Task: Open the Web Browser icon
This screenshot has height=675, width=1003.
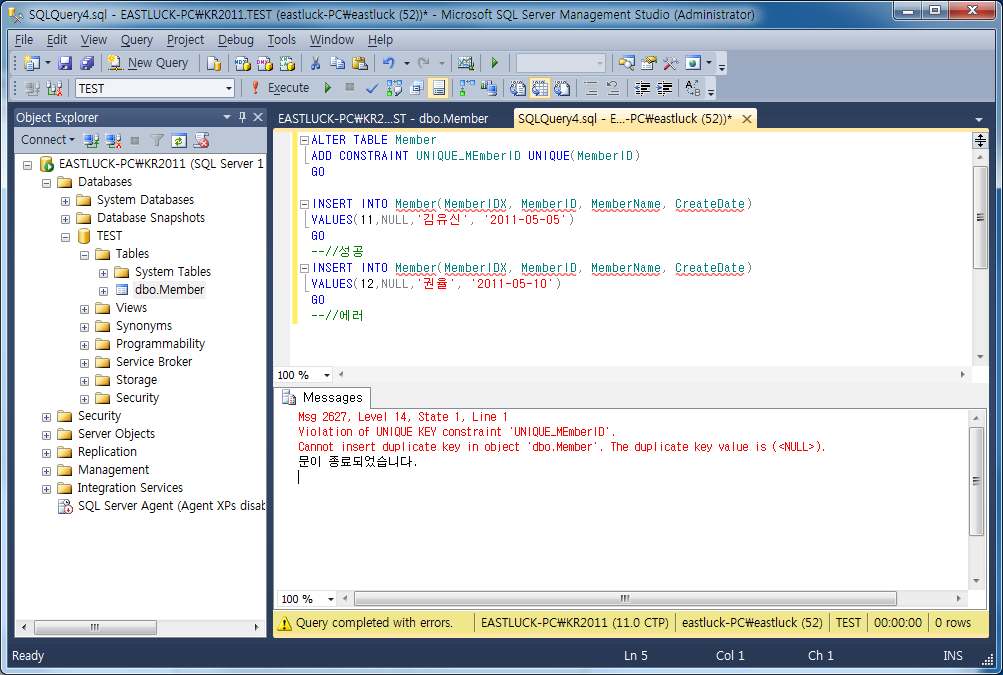Action: [x=693, y=63]
